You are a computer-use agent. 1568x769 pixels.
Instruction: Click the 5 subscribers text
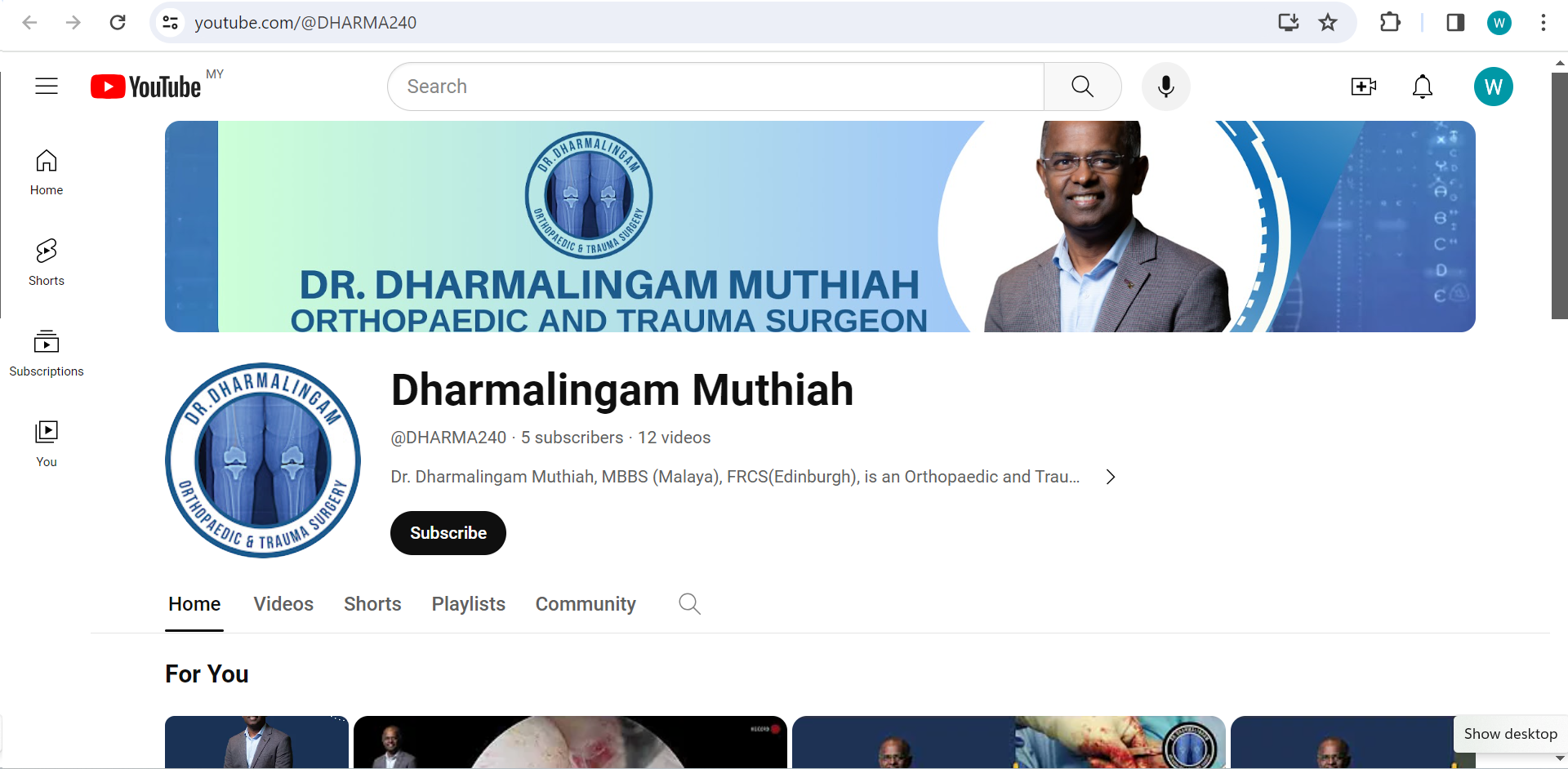point(572,438)
